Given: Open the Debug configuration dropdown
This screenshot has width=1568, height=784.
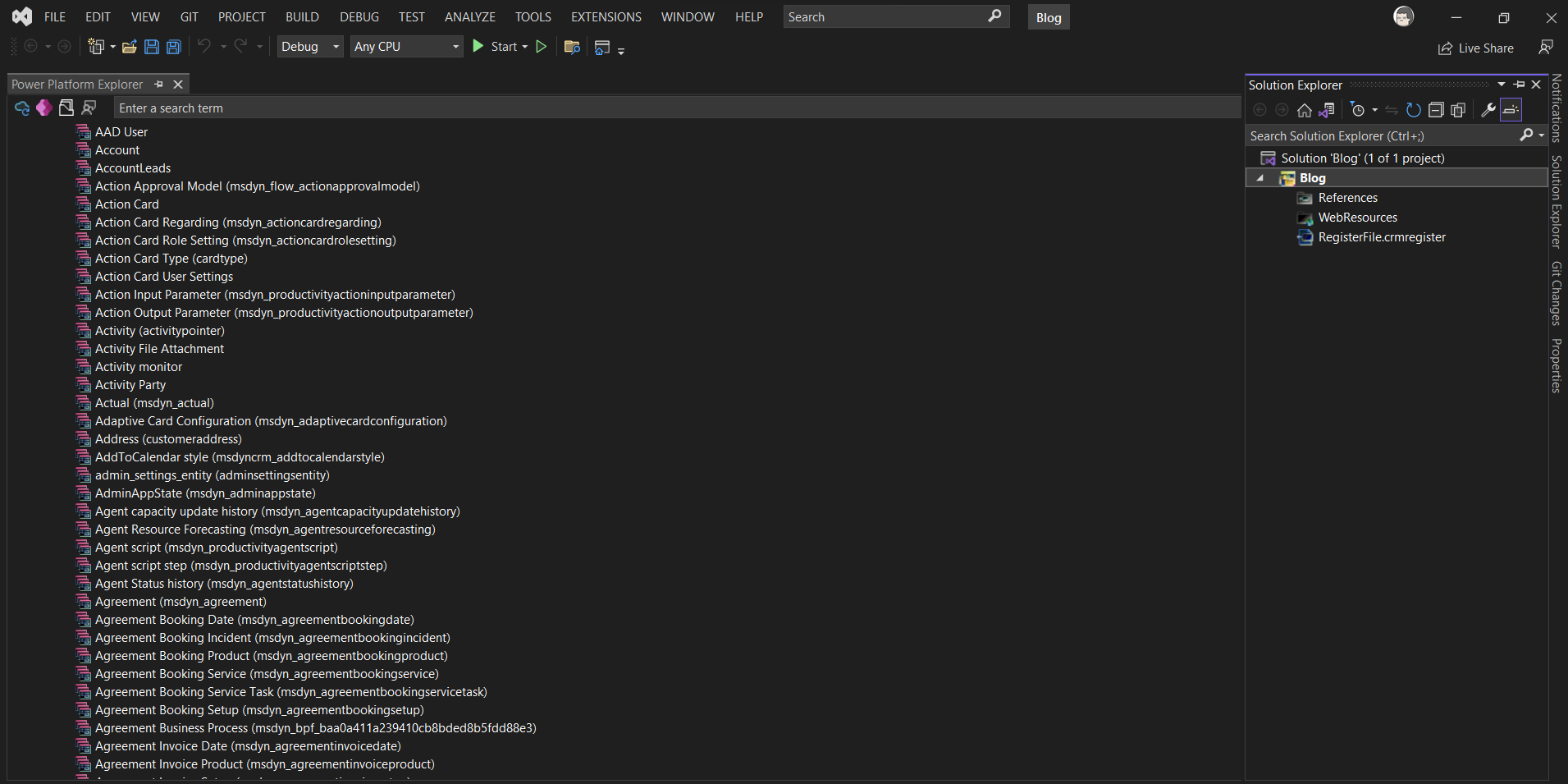Looking at the screenshot, I should (x=310, y=47).
